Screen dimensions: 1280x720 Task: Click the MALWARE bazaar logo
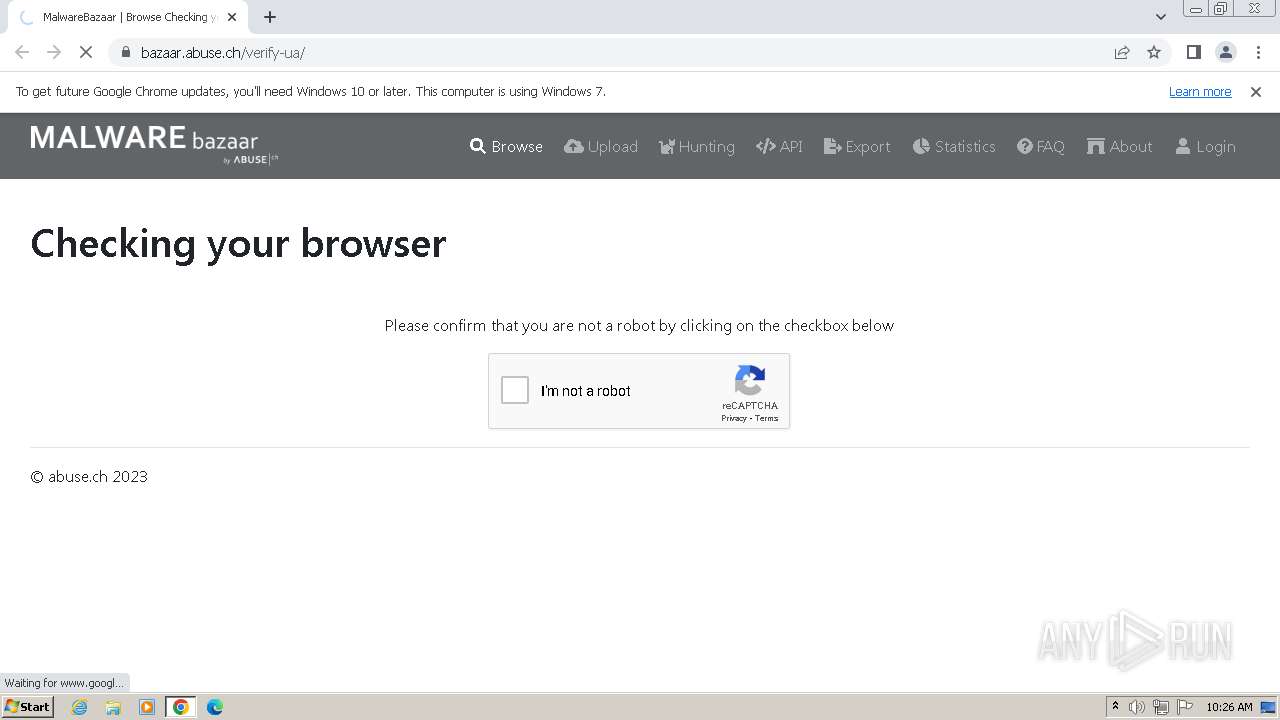(154, 144)
